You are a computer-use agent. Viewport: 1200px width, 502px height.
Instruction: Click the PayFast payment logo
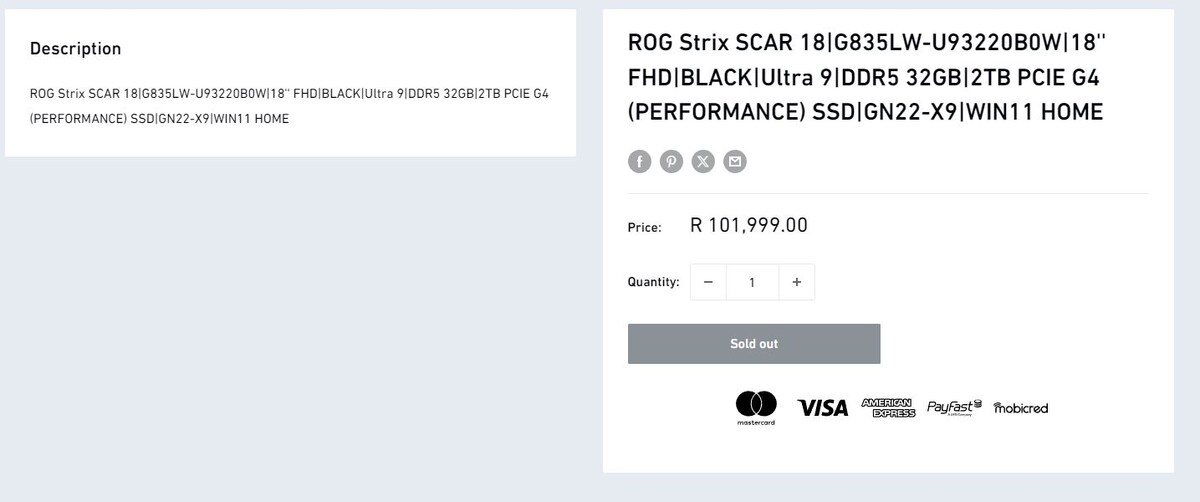pos(954,407)
